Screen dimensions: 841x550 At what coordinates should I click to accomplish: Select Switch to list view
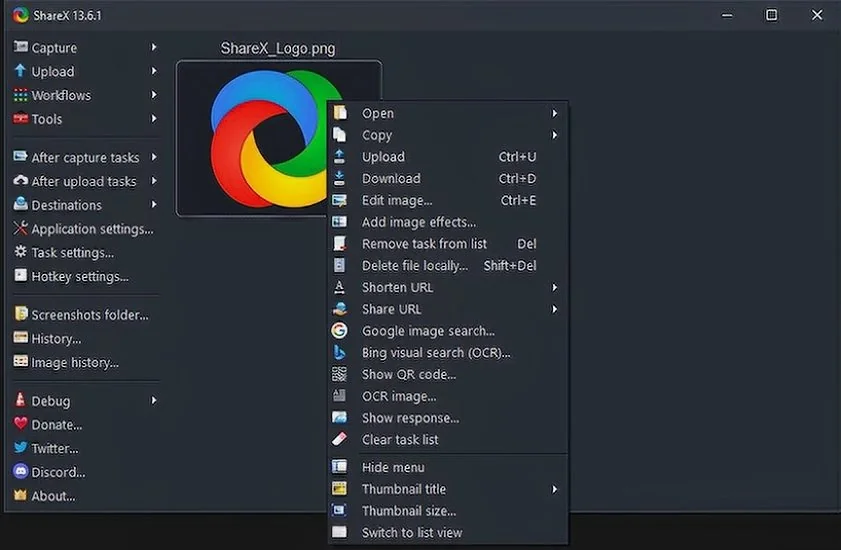[x=447, y=533]
